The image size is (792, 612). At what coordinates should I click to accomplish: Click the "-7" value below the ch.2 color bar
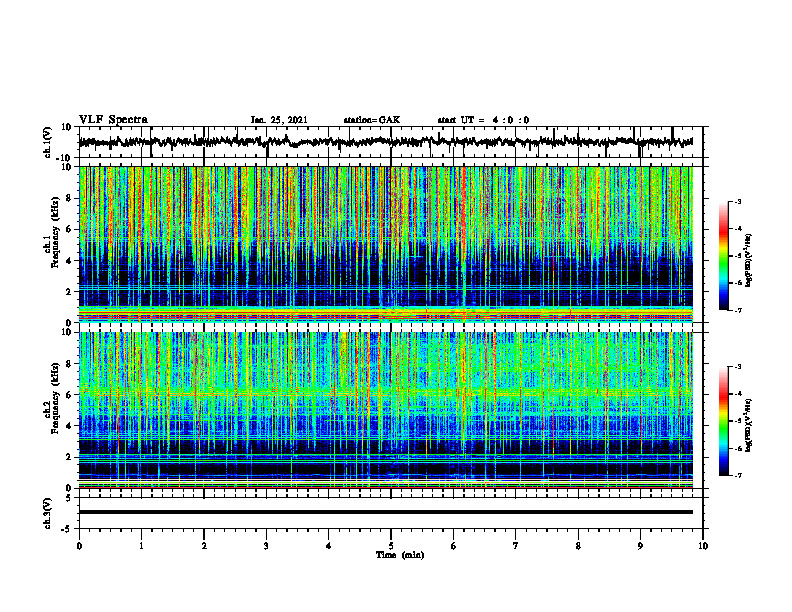coord(737,475)
